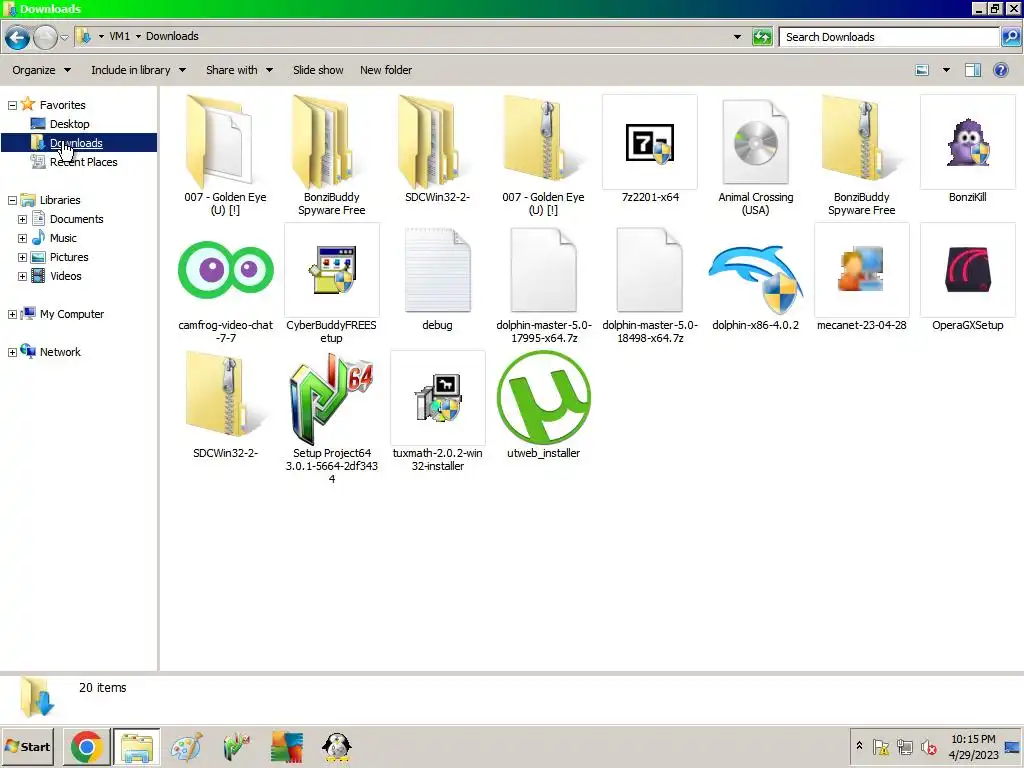Select the Setup Project64 installer icon
The image size is (1024, 768).
pyautogui.click(x=331, y=398)
